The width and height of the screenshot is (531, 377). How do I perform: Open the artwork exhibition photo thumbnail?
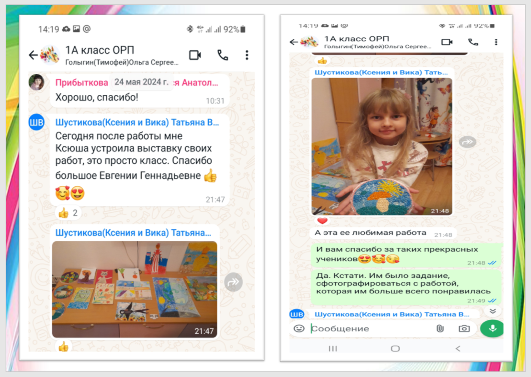(x=134, y=289)
